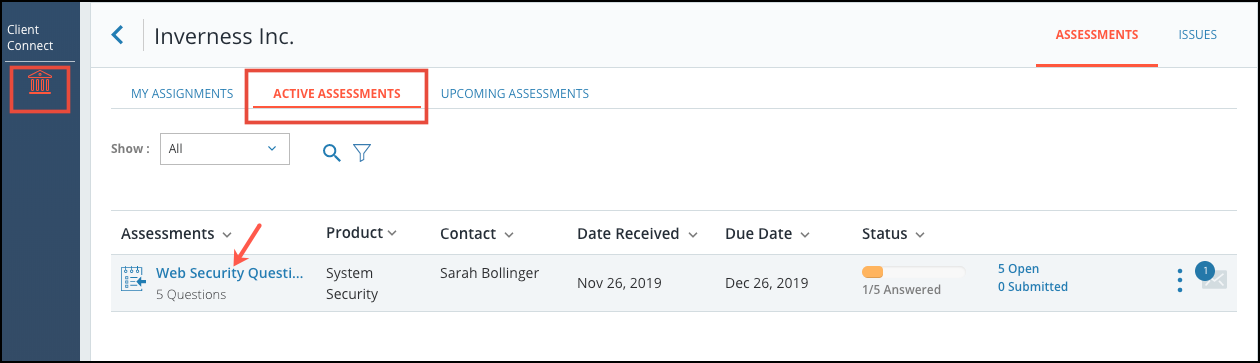Screen dimensions: 1260x363
Task: Sort by Contact column arrow
Action: coord(509,235)
